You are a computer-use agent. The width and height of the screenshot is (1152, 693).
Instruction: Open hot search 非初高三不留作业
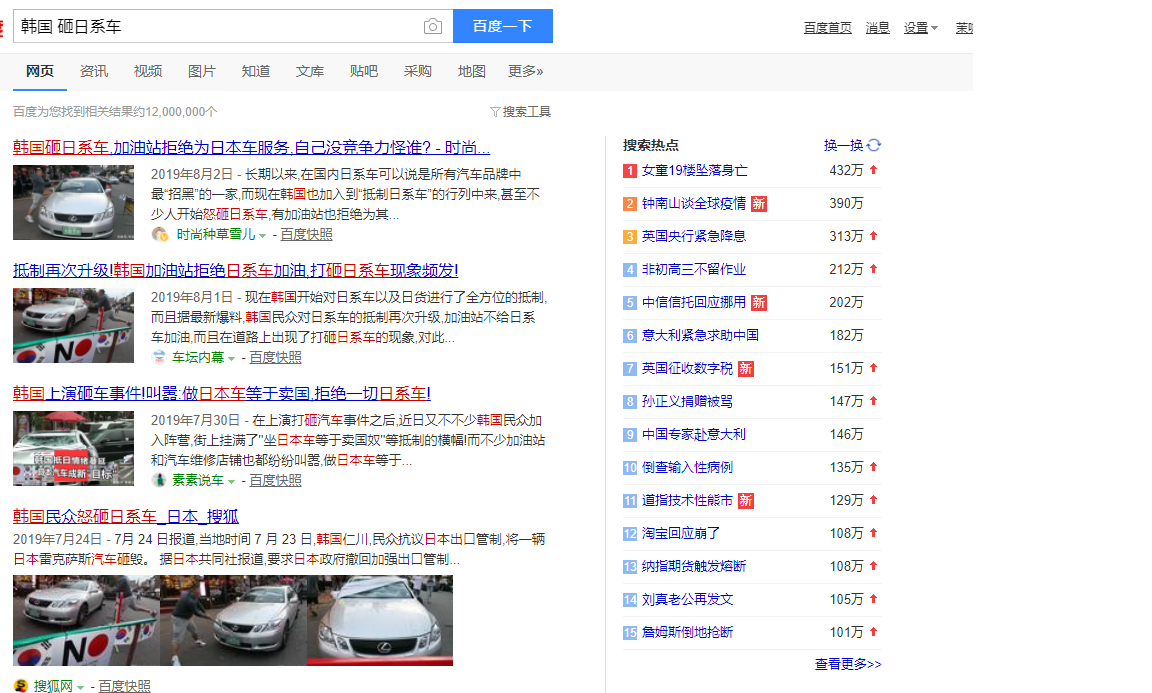[694, 270]
